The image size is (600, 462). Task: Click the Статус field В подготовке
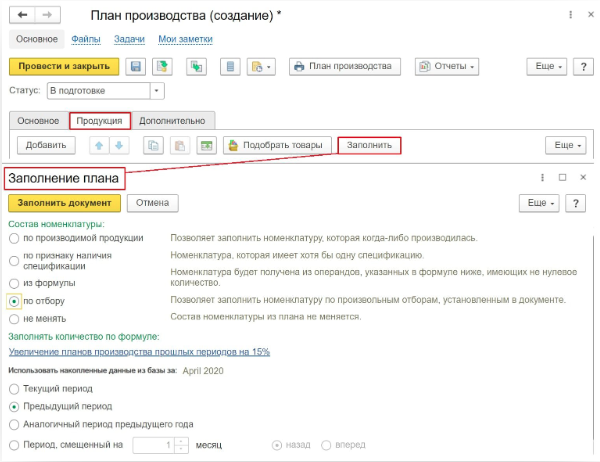coord(99,91)
